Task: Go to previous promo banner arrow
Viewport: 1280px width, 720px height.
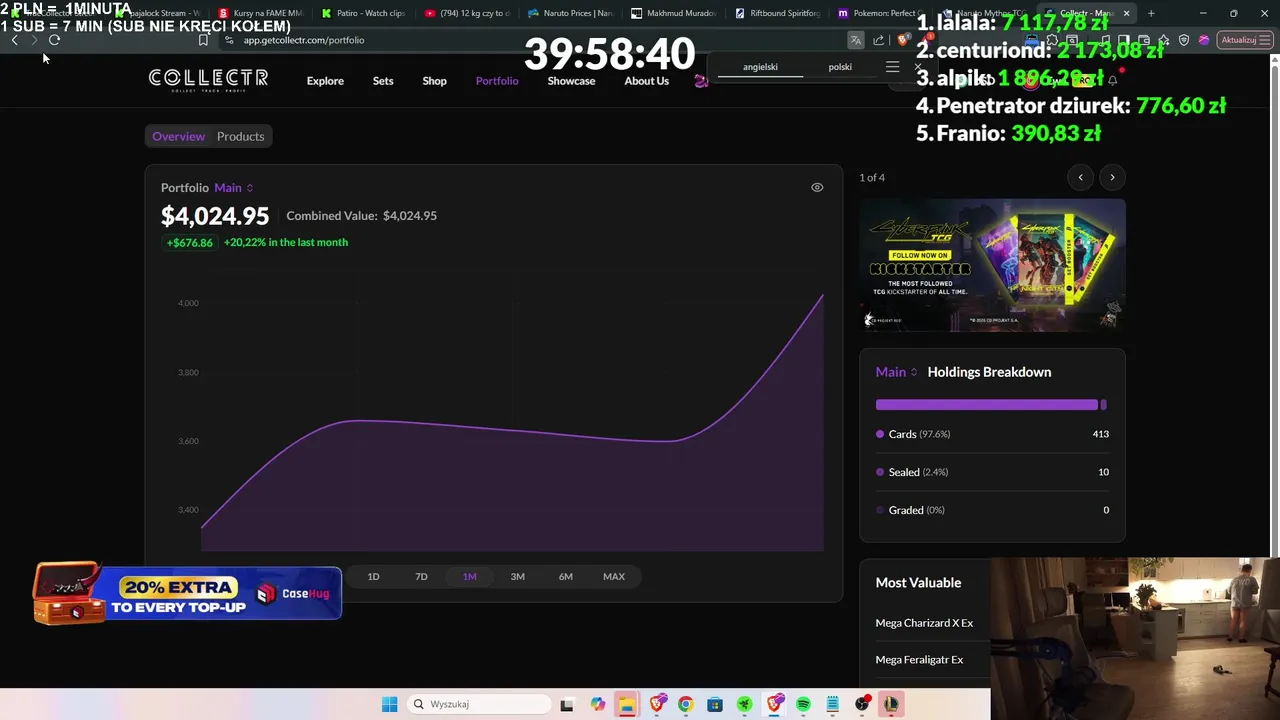Action: 1080,177
